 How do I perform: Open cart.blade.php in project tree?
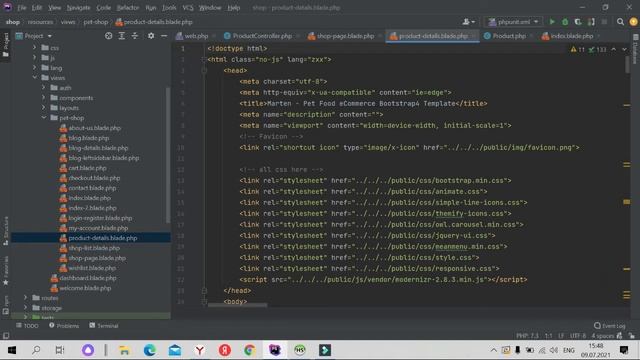pos(87,168)
